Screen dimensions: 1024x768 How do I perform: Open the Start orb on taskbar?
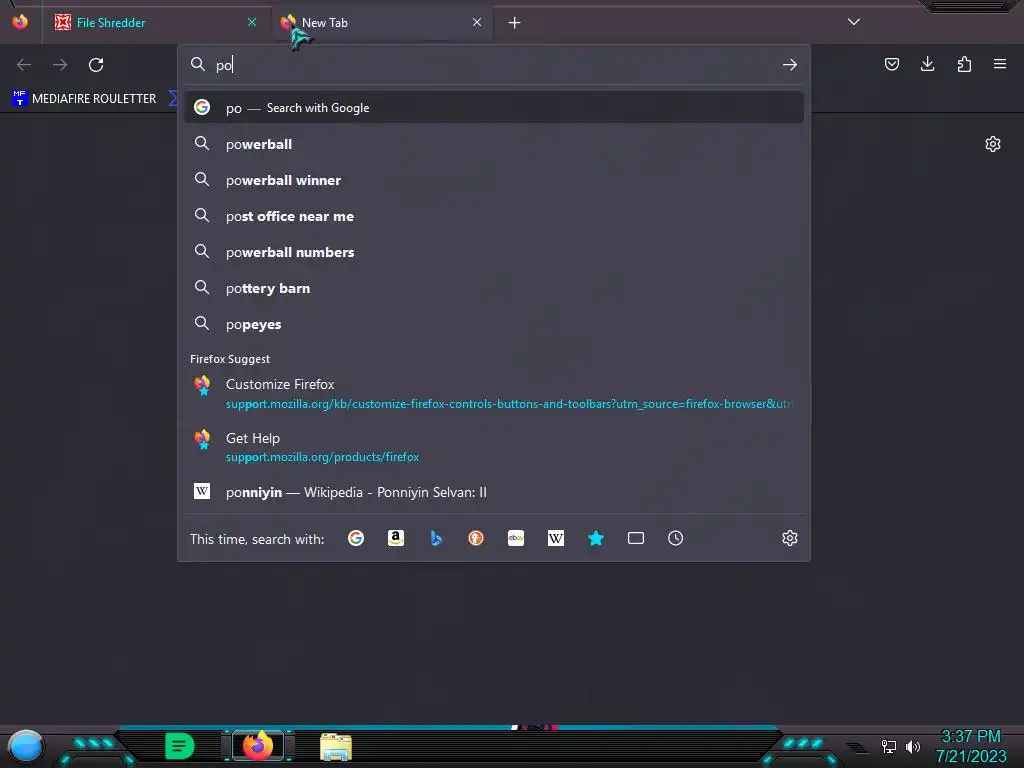[26, 747]
